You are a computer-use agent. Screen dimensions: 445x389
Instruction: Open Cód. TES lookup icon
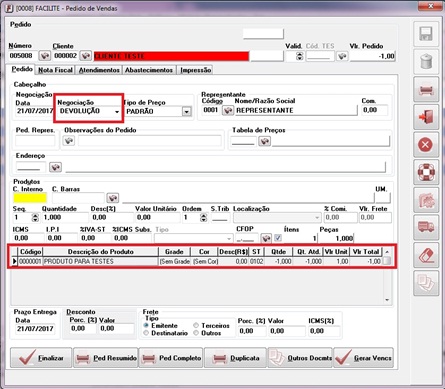coord(342,56)
